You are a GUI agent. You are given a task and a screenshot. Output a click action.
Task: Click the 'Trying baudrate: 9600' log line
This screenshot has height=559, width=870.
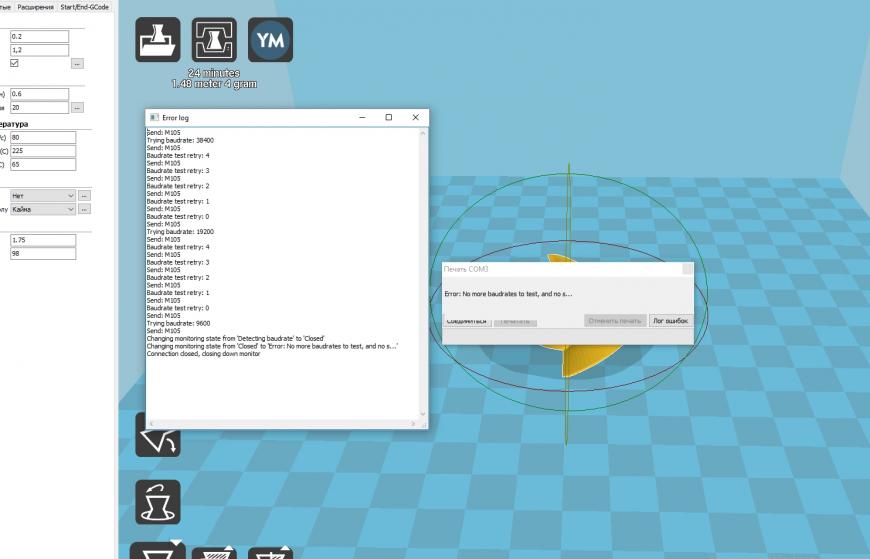[179, 323]
